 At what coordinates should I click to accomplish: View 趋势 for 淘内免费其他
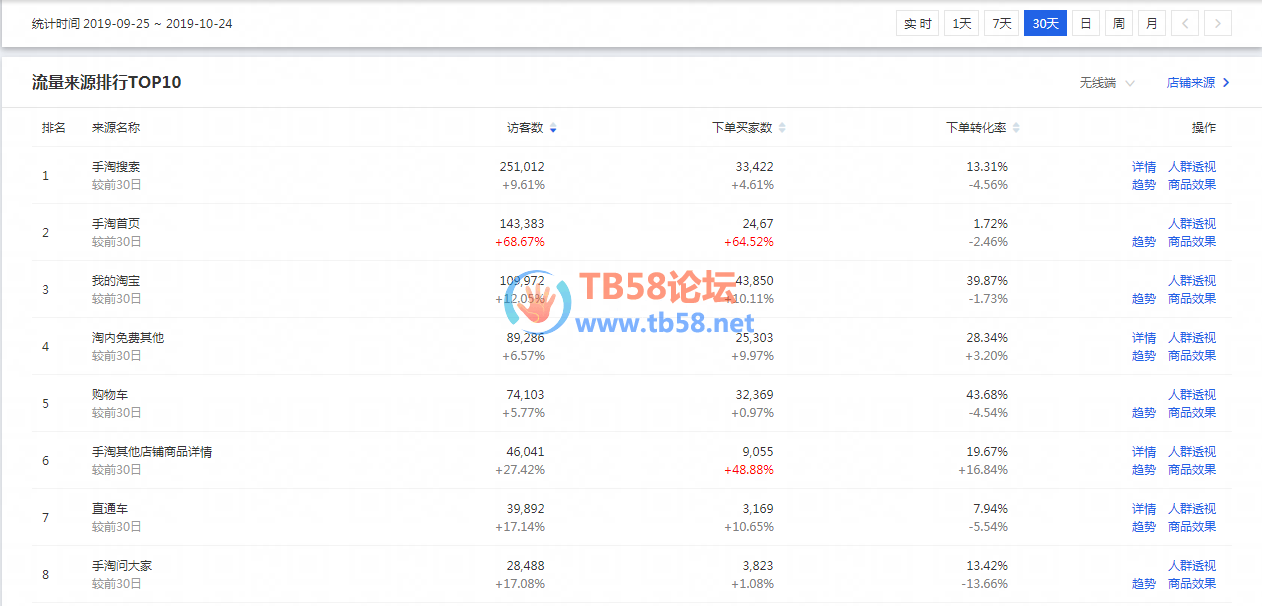(x=1144, y=356)
